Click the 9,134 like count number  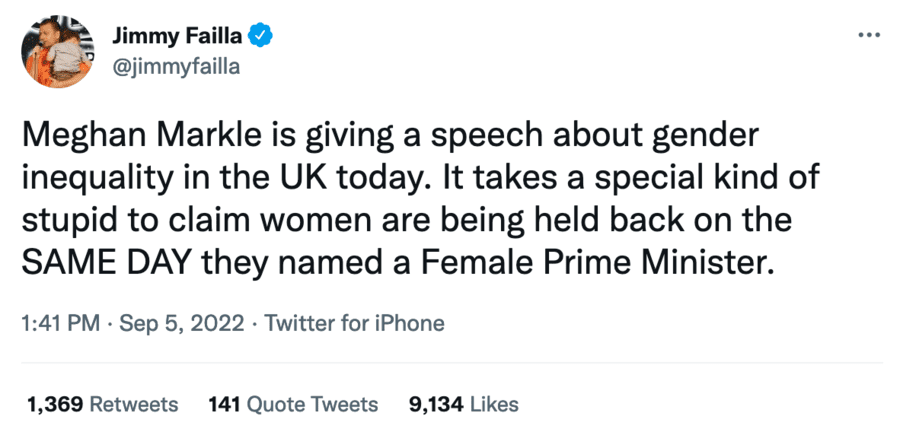coord(437,404)
